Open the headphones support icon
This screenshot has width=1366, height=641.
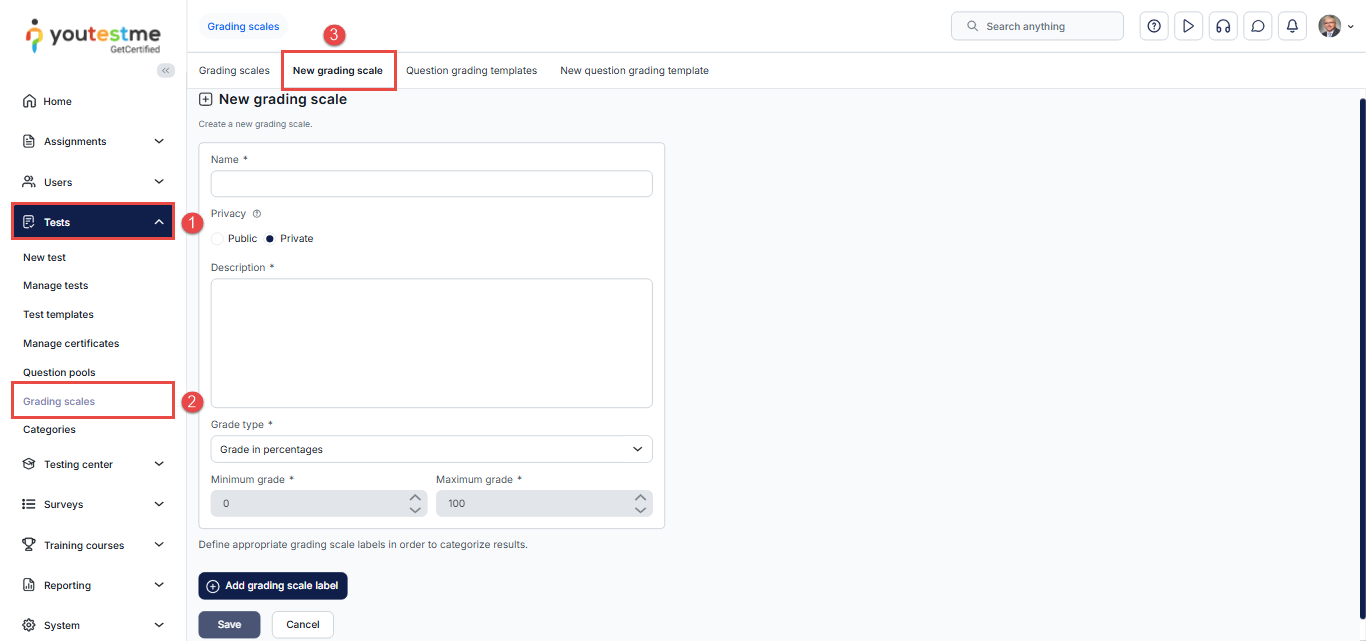[1222, 26]
